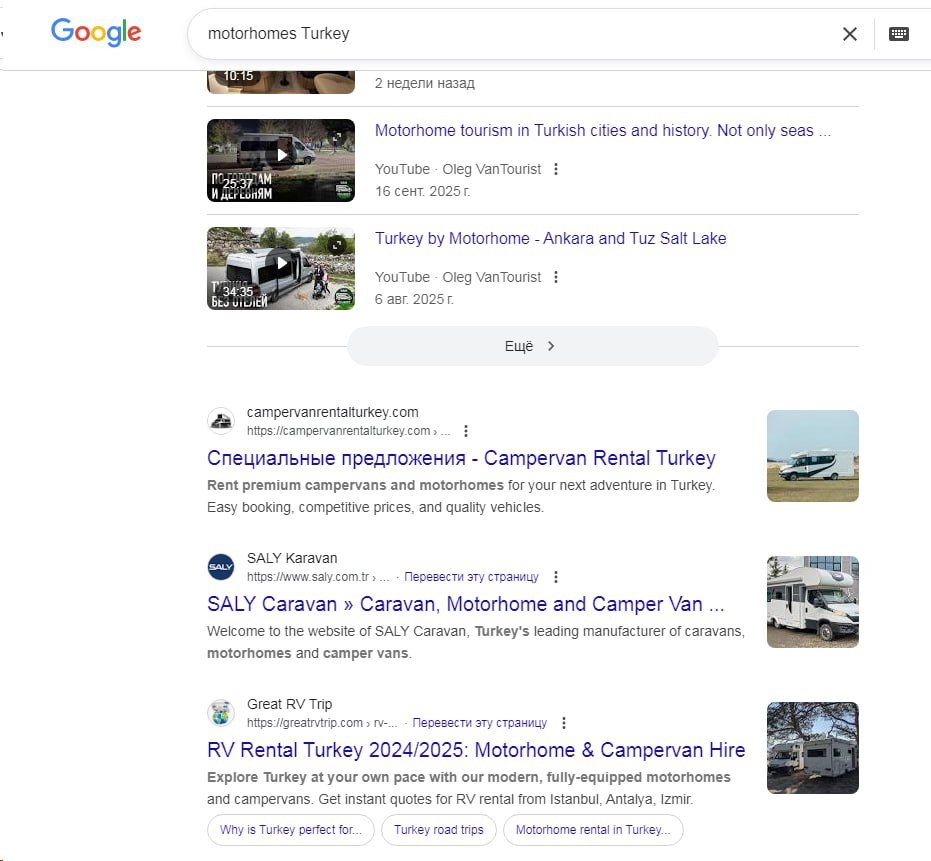
Task: Play the 25:37 Motorhome tourism video thumbnail
Action: click(281, 160)
